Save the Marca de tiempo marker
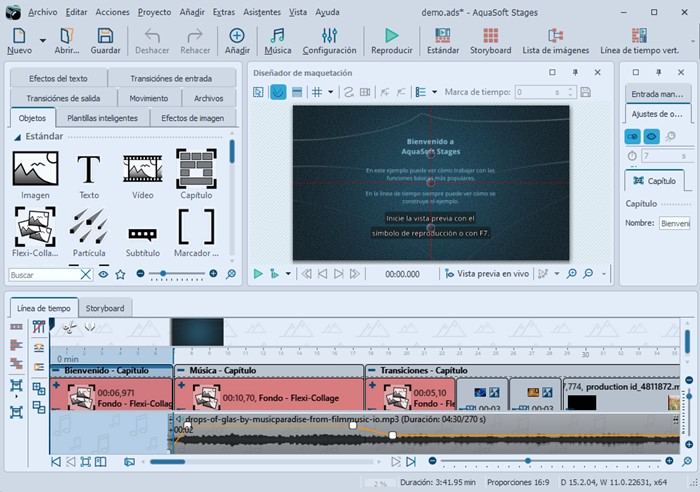 586,92
